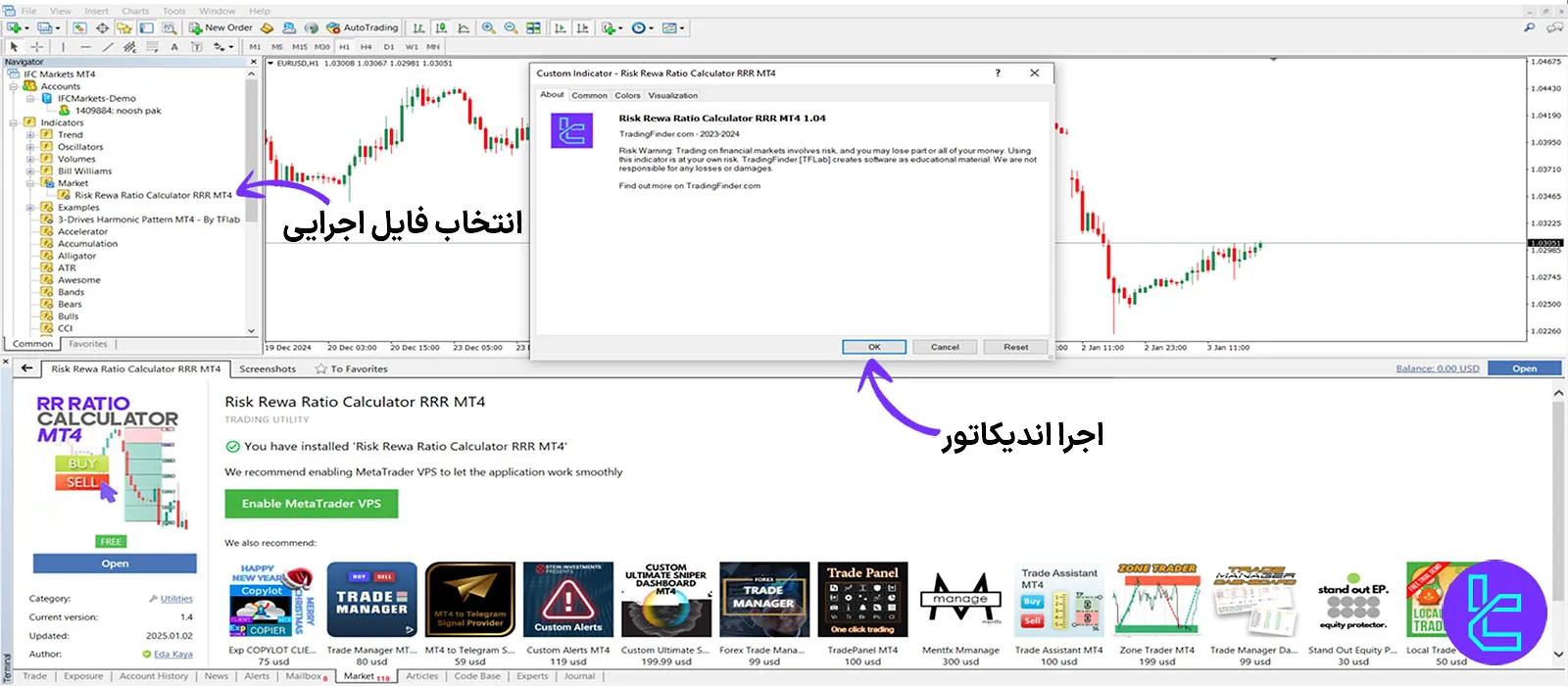The width and height of the screenshot is (1568, 686).
Task: Click the zoom out magnifier icon
Action: (x=511, y=27)
